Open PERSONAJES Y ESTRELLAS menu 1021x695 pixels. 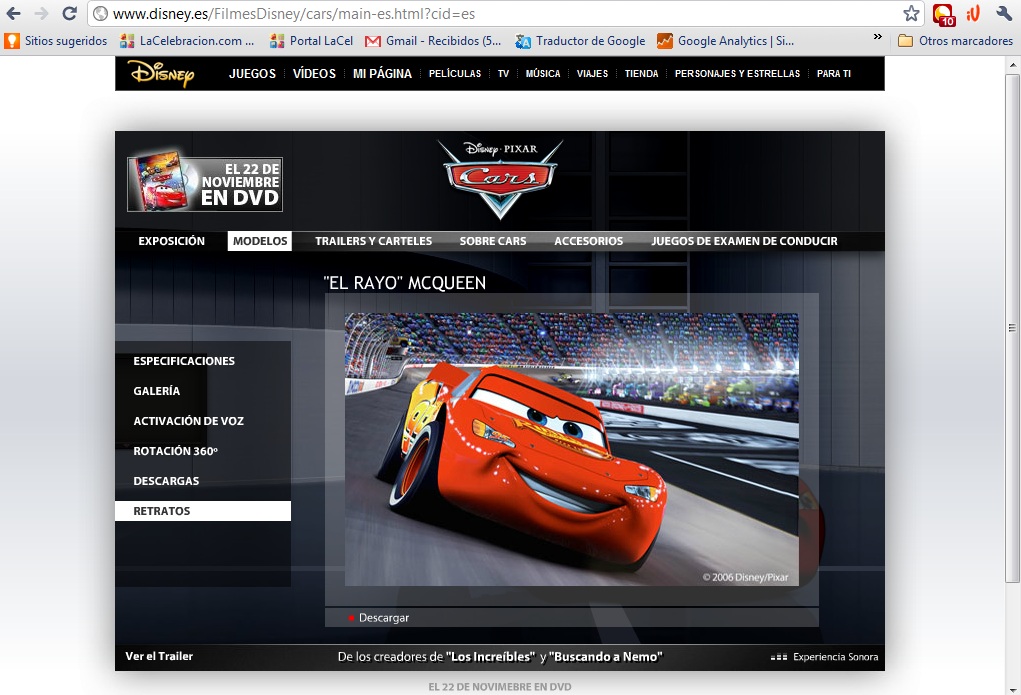point(737,74)
